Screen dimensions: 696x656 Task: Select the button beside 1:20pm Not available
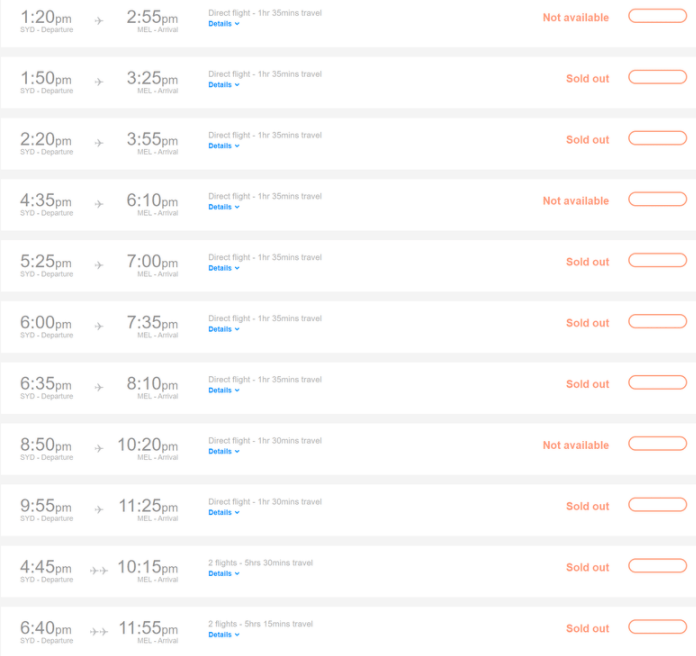(657, 16)
